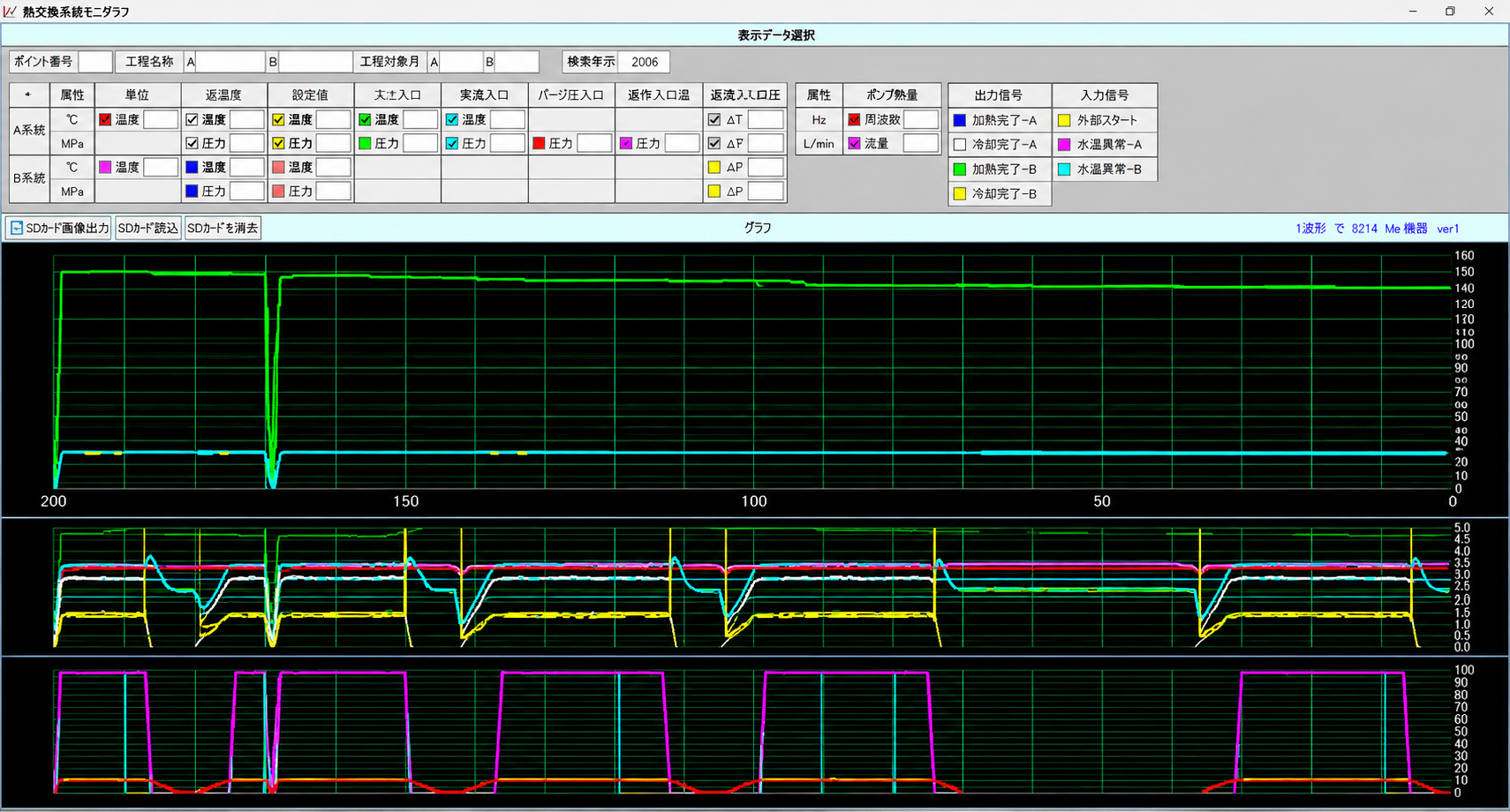The width and height of the screenshot is (1510, 812).
Task: Toggle the magenta 流量 checkbox
Action: click(x=854, y=143)
